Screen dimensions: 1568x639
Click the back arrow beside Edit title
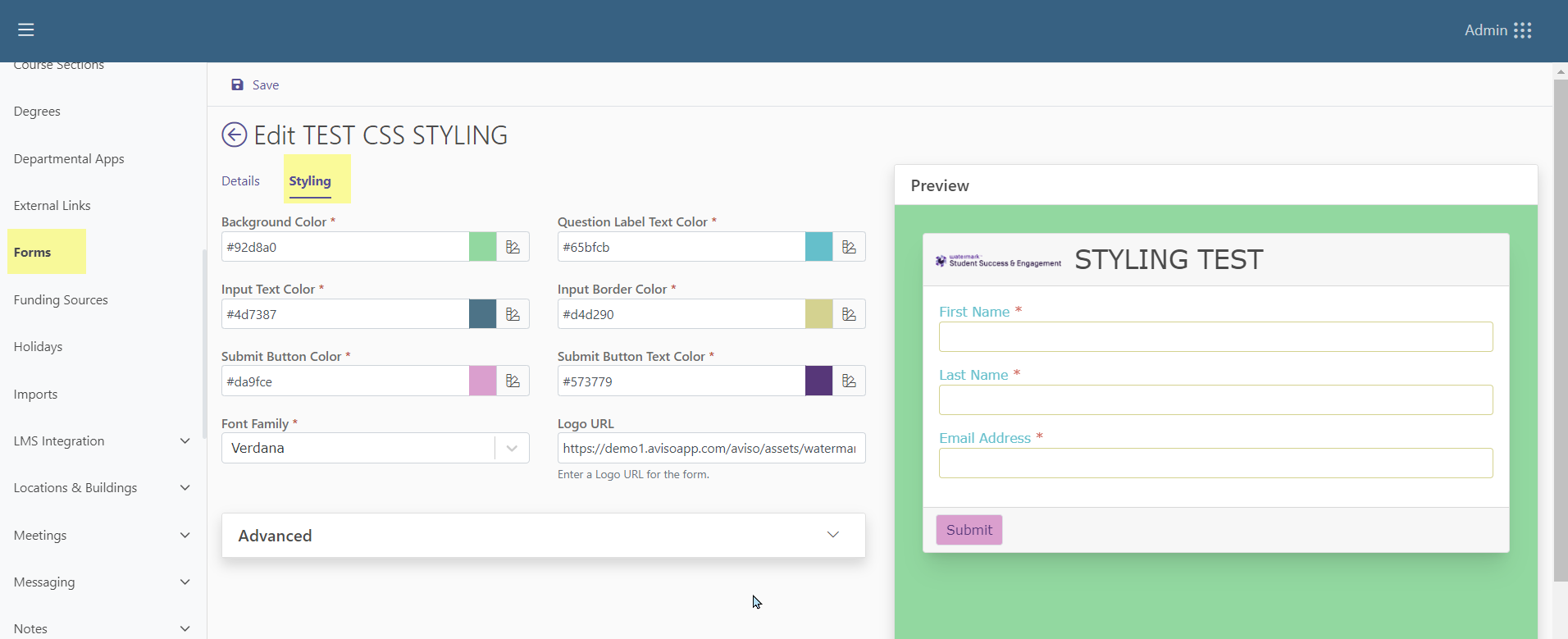tap(235, 135)
